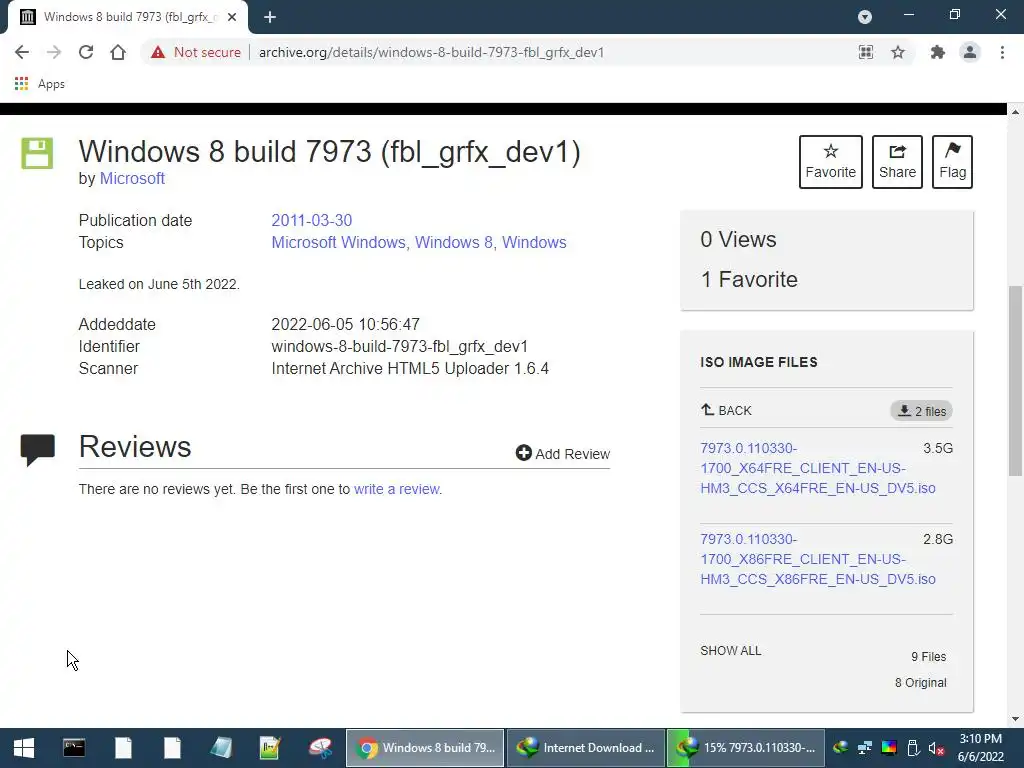Open the 2011-03-30 publication date link

point(312,220)
